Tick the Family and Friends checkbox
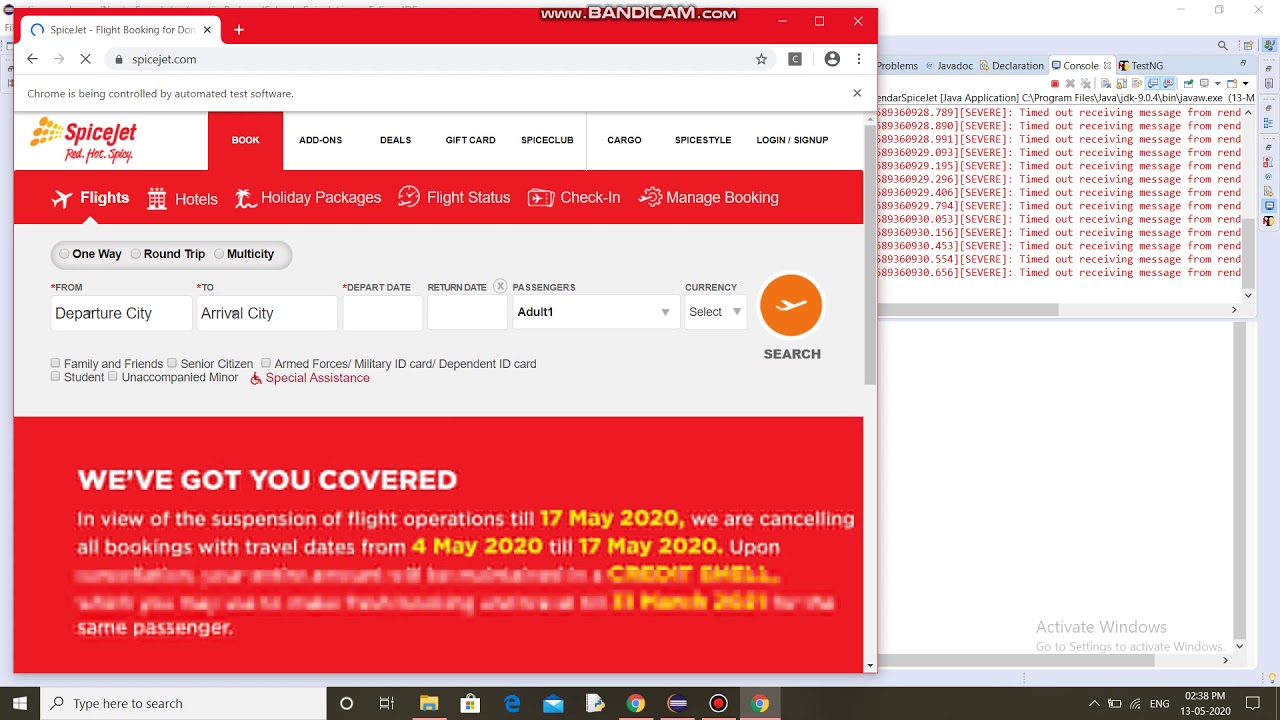 55,363
